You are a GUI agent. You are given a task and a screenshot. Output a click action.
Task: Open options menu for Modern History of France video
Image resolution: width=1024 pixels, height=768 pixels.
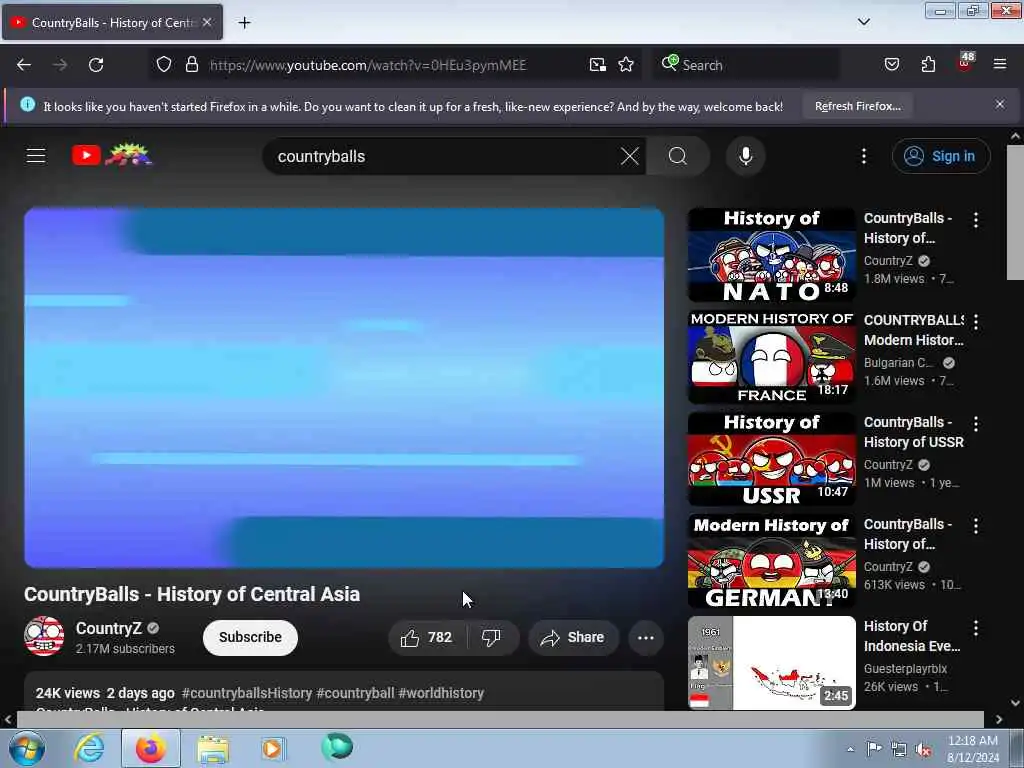tap(976, 322)
